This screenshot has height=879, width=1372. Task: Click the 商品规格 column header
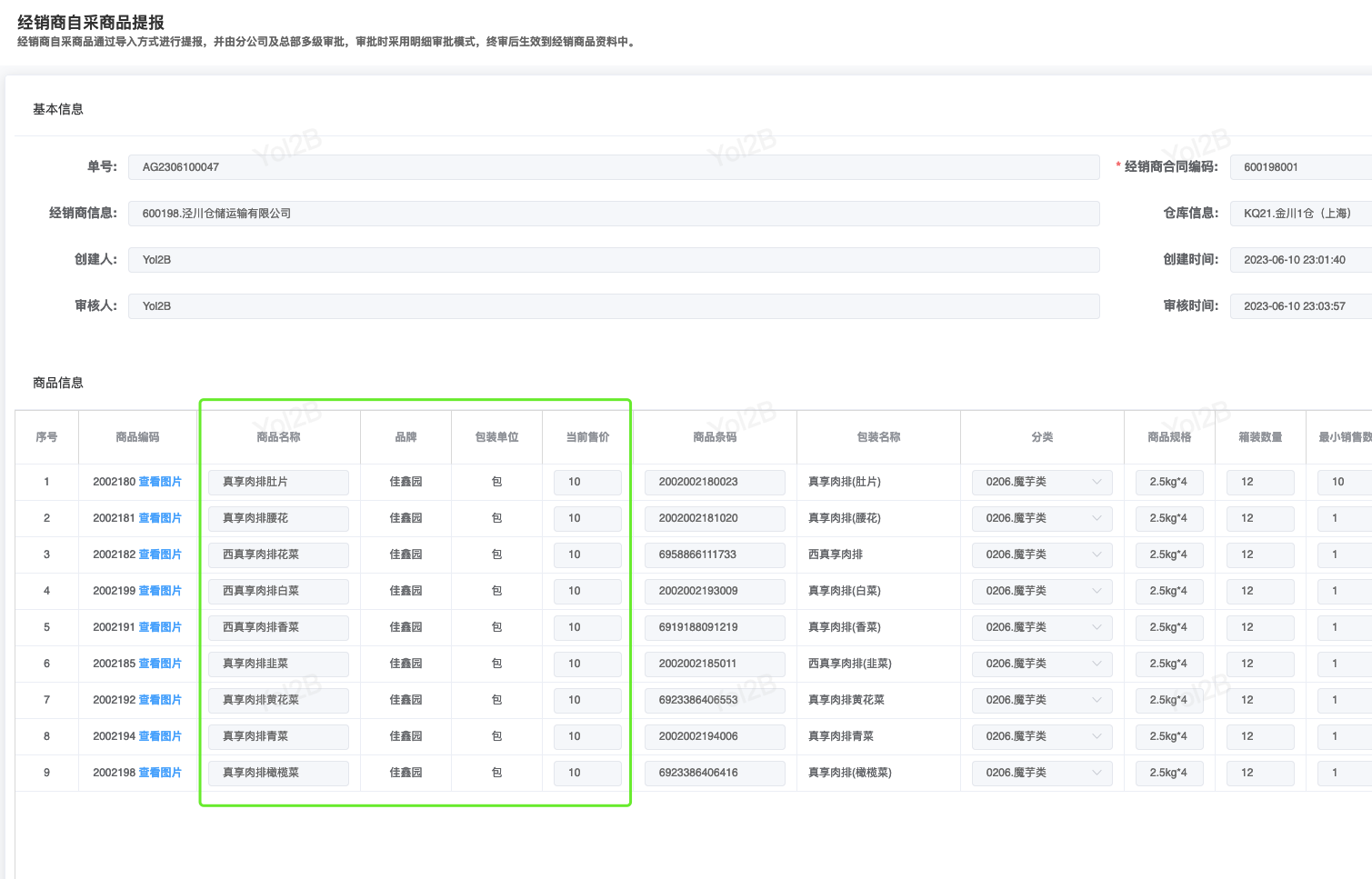pyautogui.click(x=1169, y=437)
